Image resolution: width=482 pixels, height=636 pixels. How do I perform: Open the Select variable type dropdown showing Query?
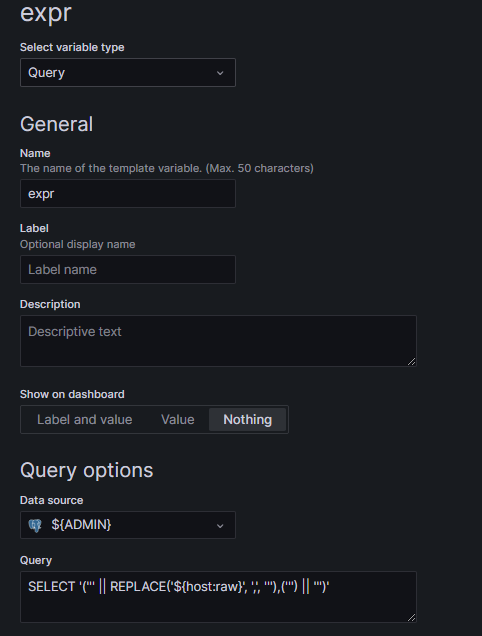(x=128, y=73)
